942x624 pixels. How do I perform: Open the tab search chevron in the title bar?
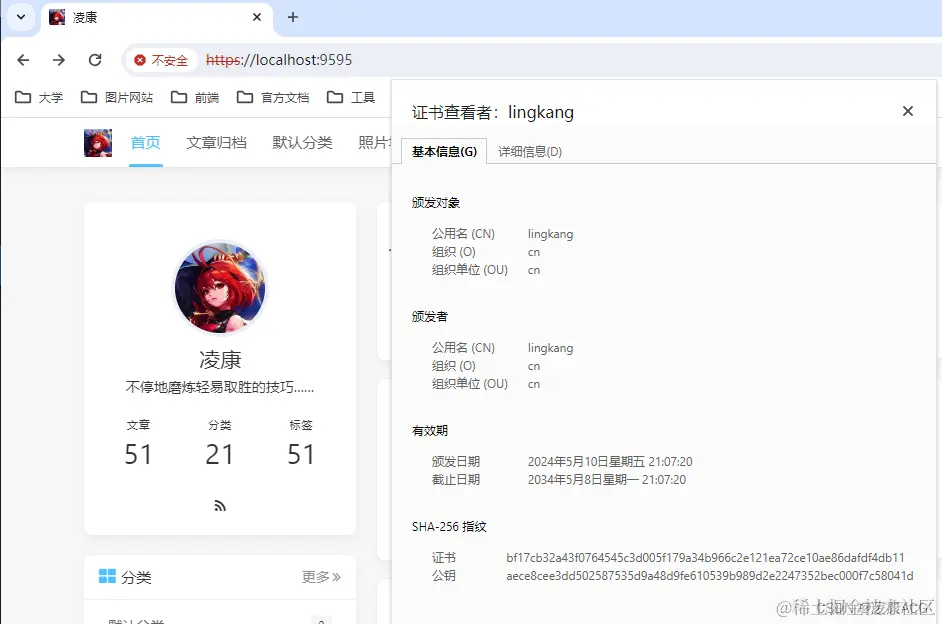[20, 17]
